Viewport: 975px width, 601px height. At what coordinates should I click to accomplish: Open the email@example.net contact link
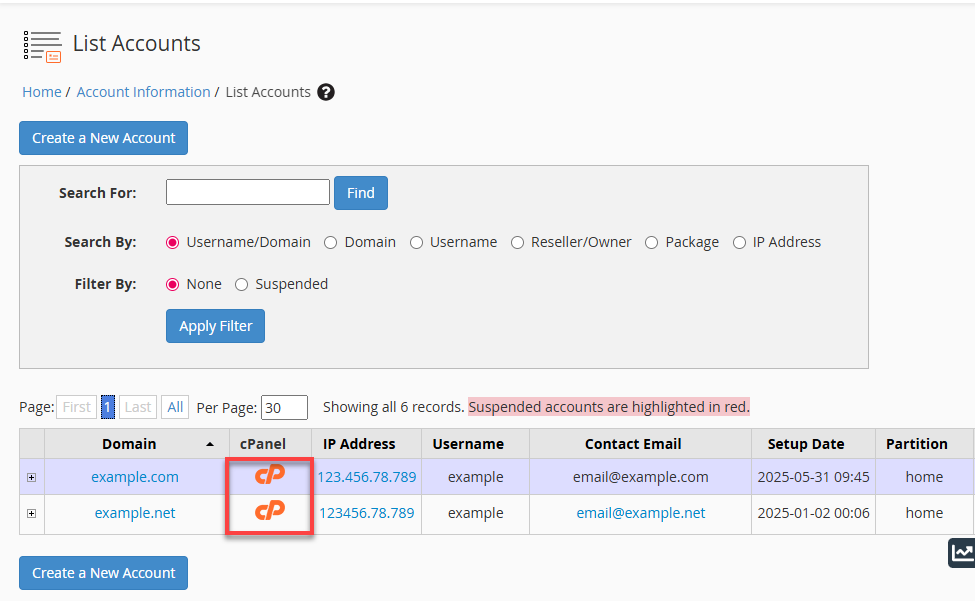pyautogui.click(x=640, y=513)
